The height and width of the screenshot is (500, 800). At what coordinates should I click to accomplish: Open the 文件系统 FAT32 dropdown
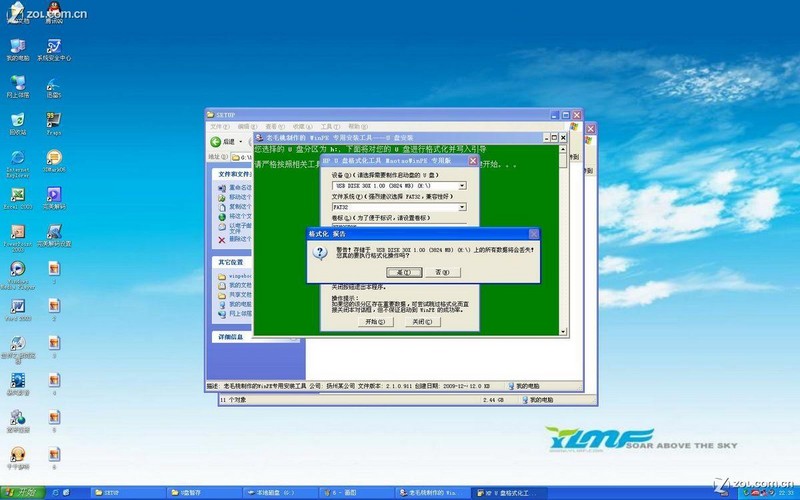[x=462, y=207]
